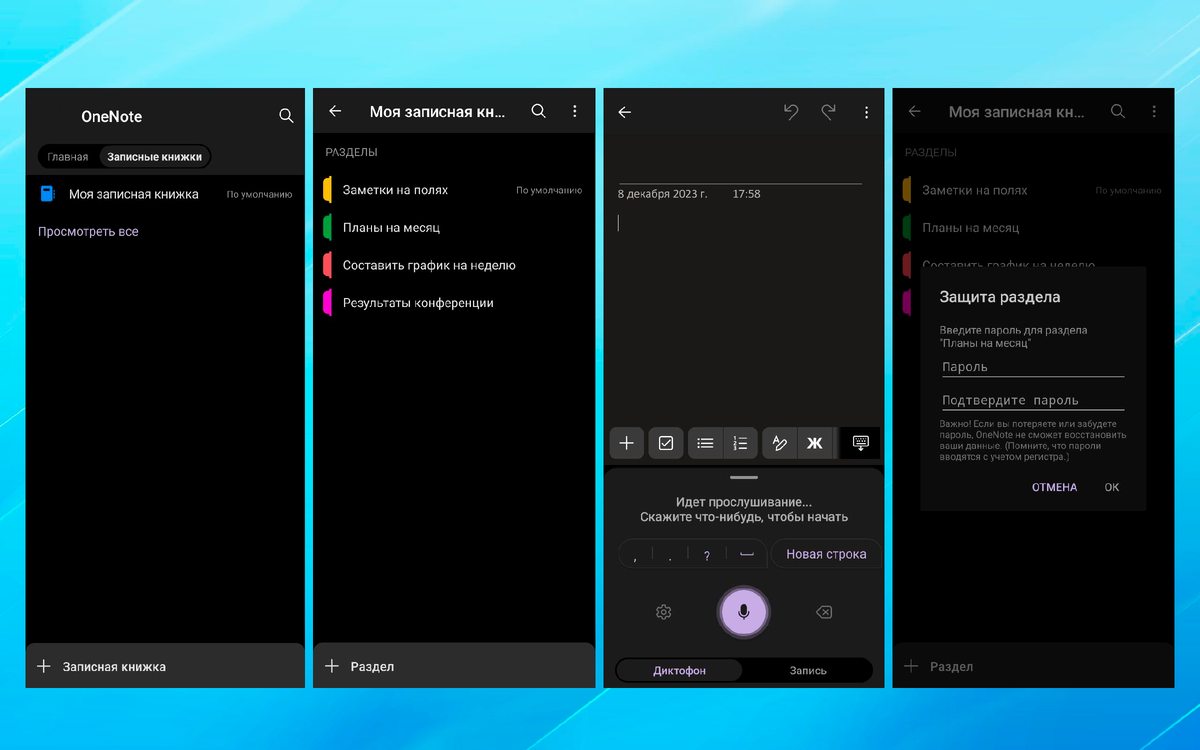Toggle bold Ж formatting
This screenshot has width=1200, height=750.
815,443
